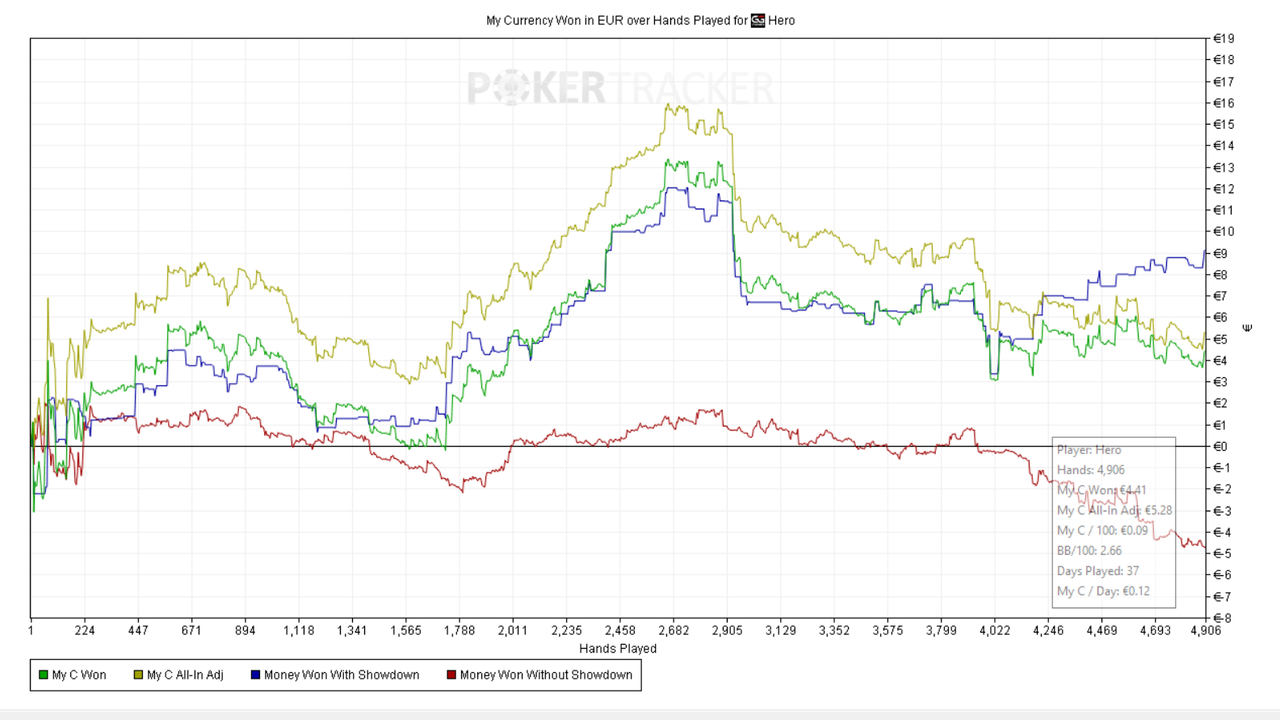The image size is (1280, 720).
Task: Click the "Player: Hero" line in the tooltip
Action: [x=1089, y=450]
